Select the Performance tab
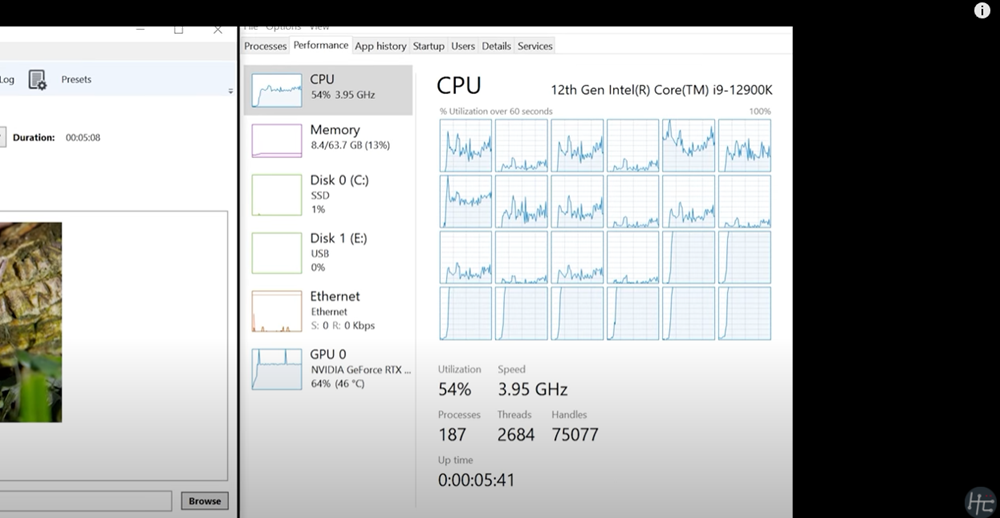The image size is (1000, 518). point(321,45)
